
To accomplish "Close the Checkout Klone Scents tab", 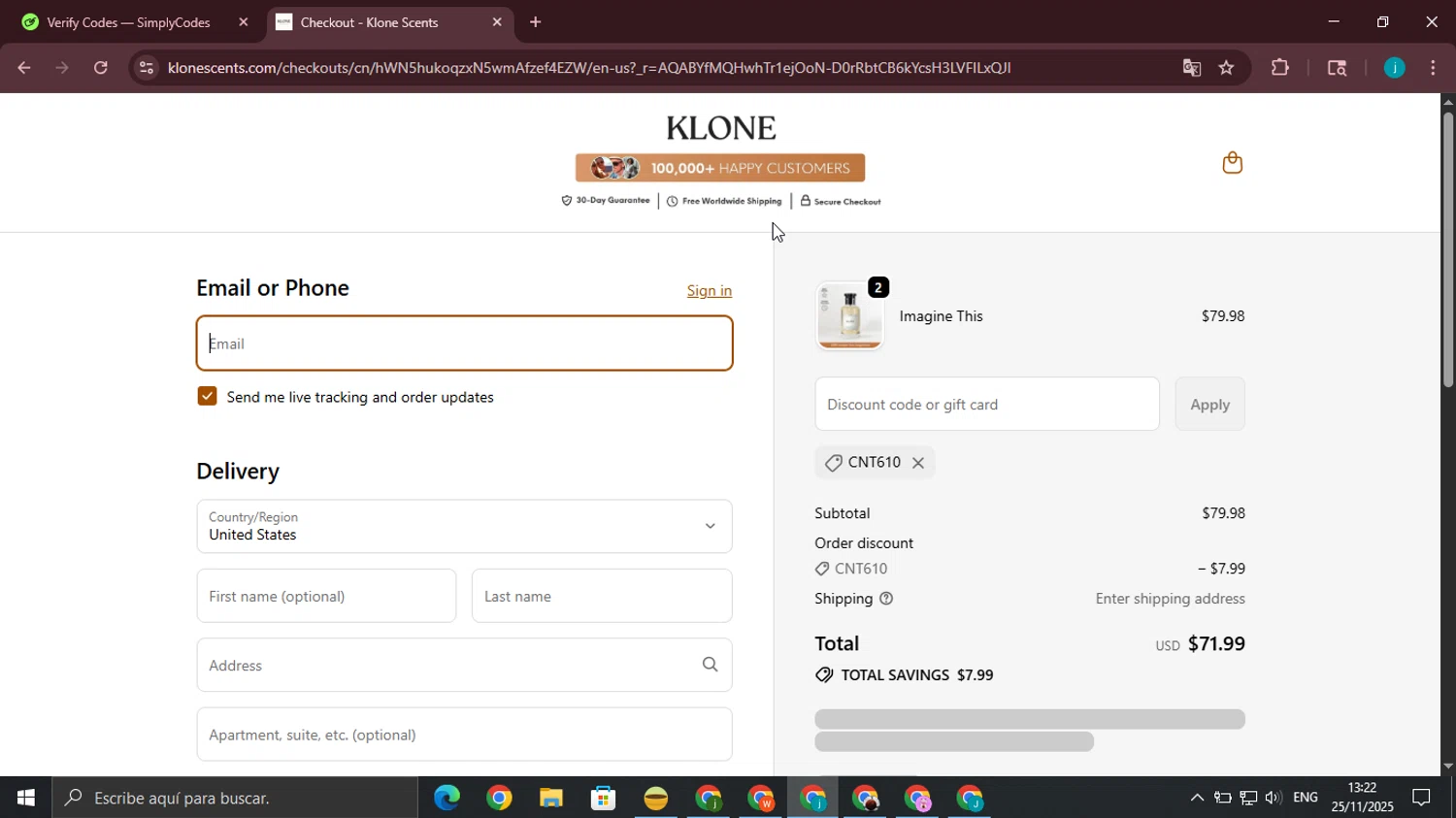I will click(x=497, y=21).
